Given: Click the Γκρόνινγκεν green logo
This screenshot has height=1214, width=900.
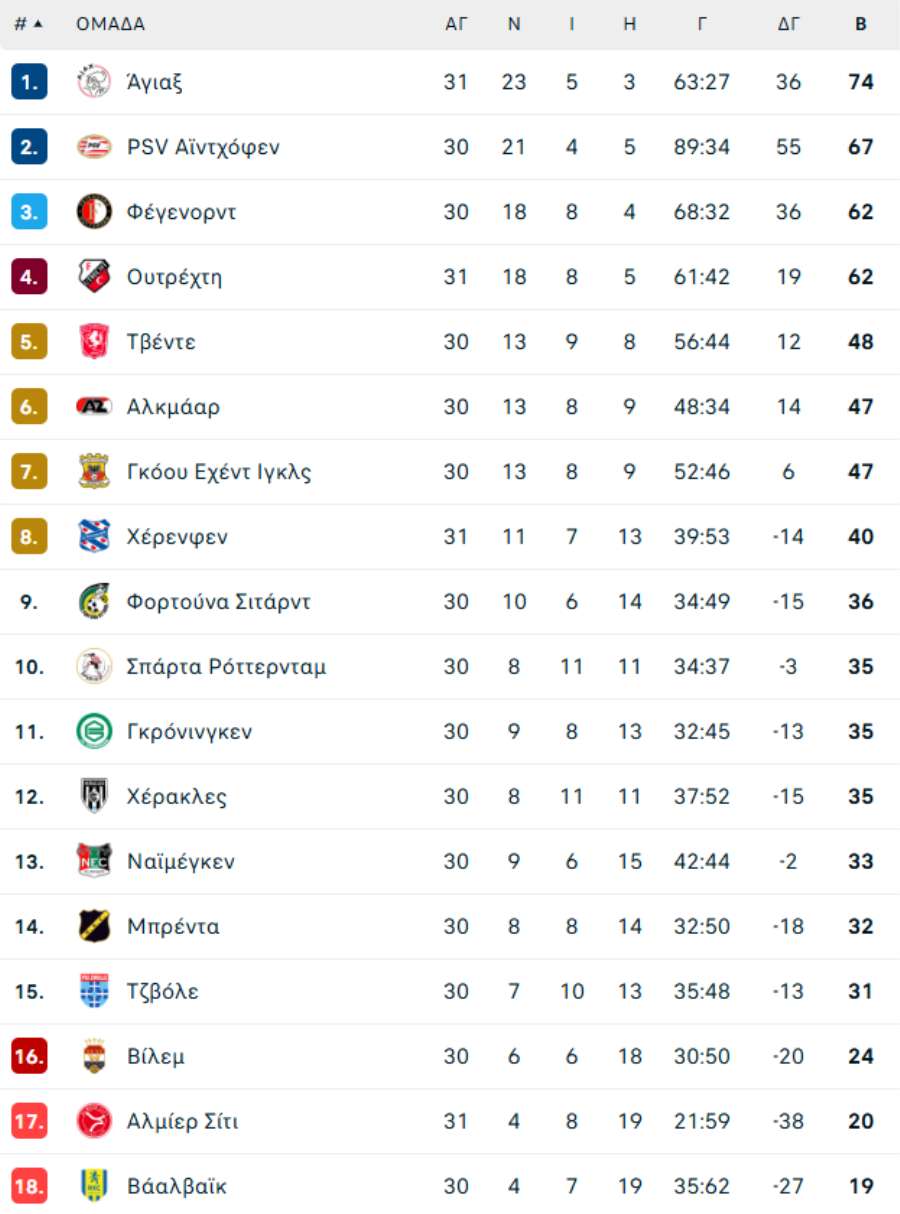Looking at the screenshot, I should tap(94, 732).
